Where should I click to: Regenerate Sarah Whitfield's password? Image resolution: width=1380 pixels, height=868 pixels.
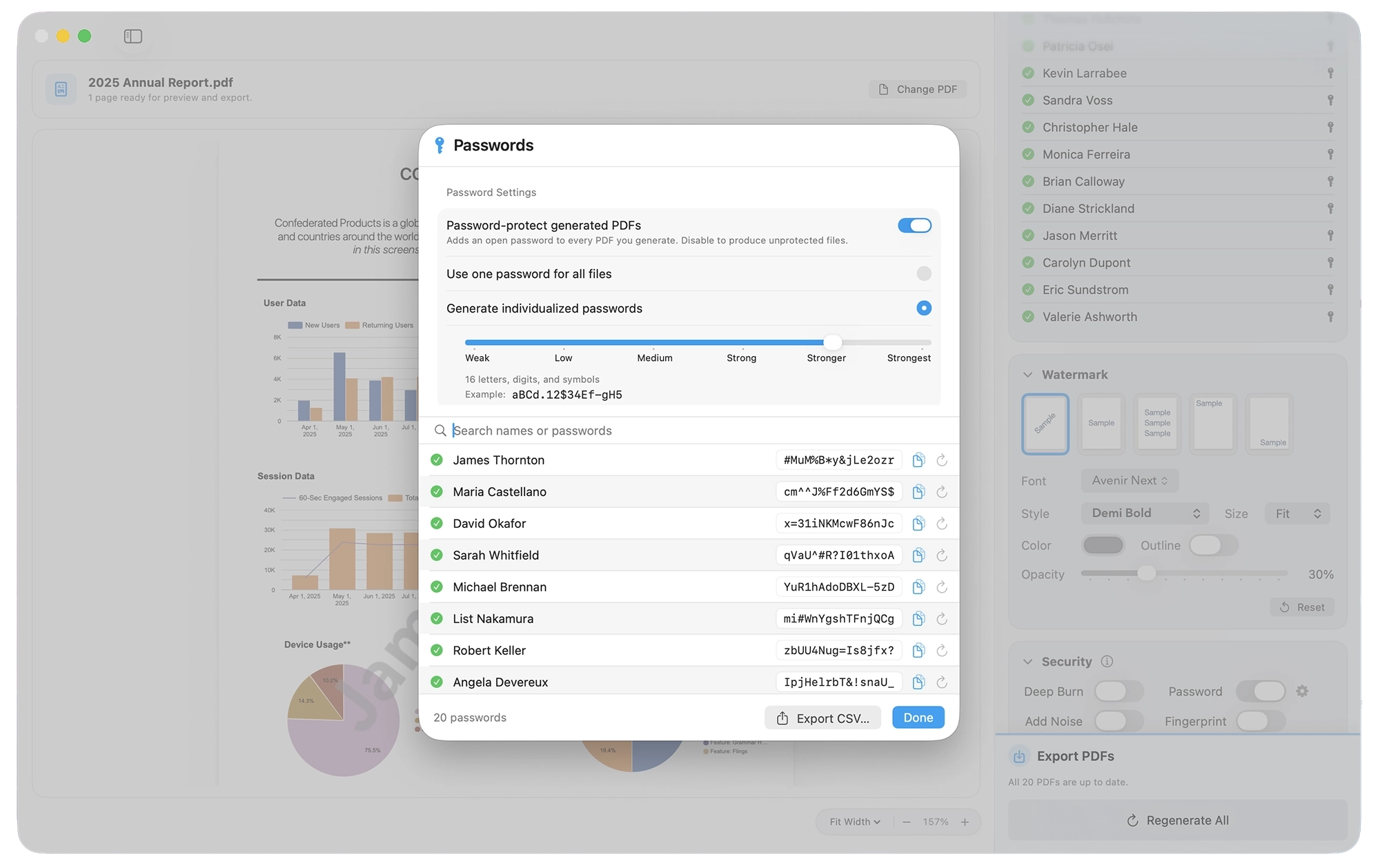coord(942,555)
